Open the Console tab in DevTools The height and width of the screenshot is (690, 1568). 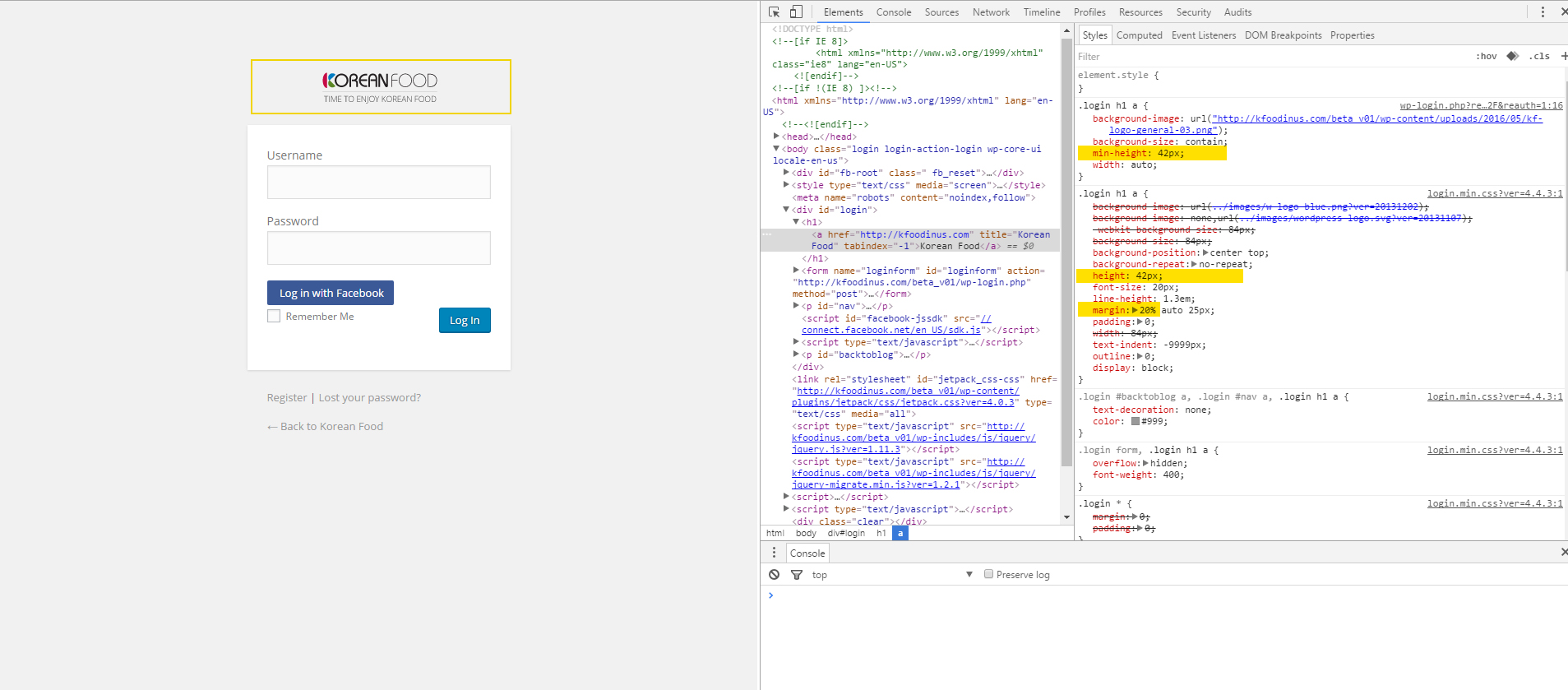[x=894, y=12]
